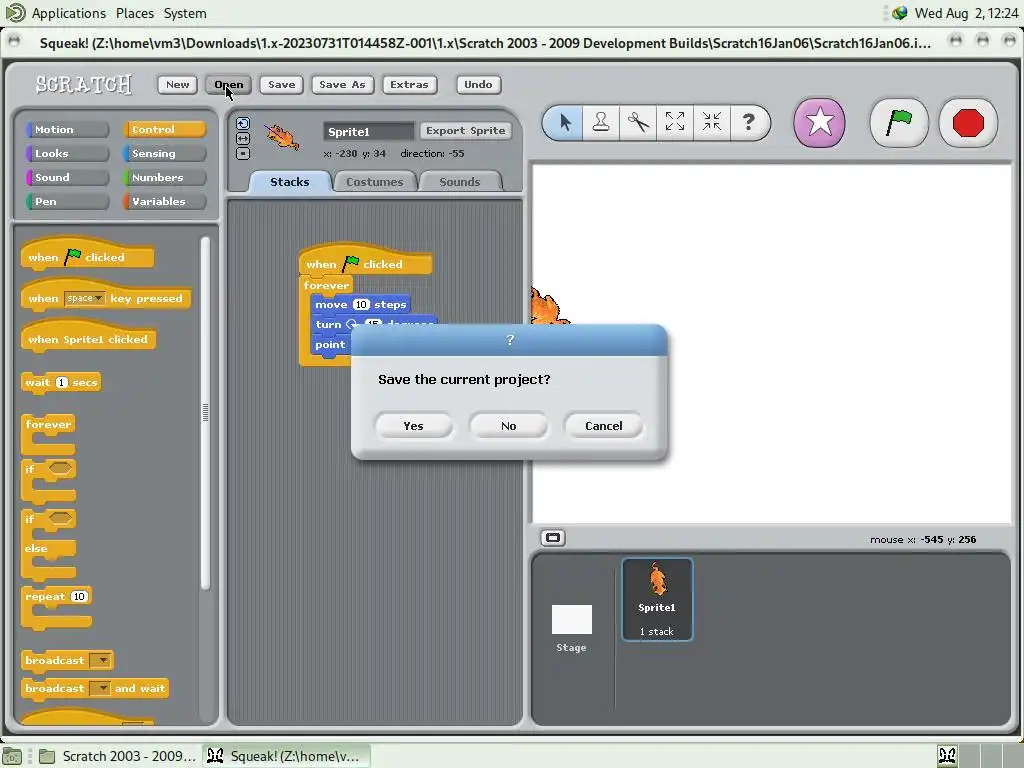Screen dimensions: 1024x768
Task: Select the Pen block category
Action: pos(67,201)
